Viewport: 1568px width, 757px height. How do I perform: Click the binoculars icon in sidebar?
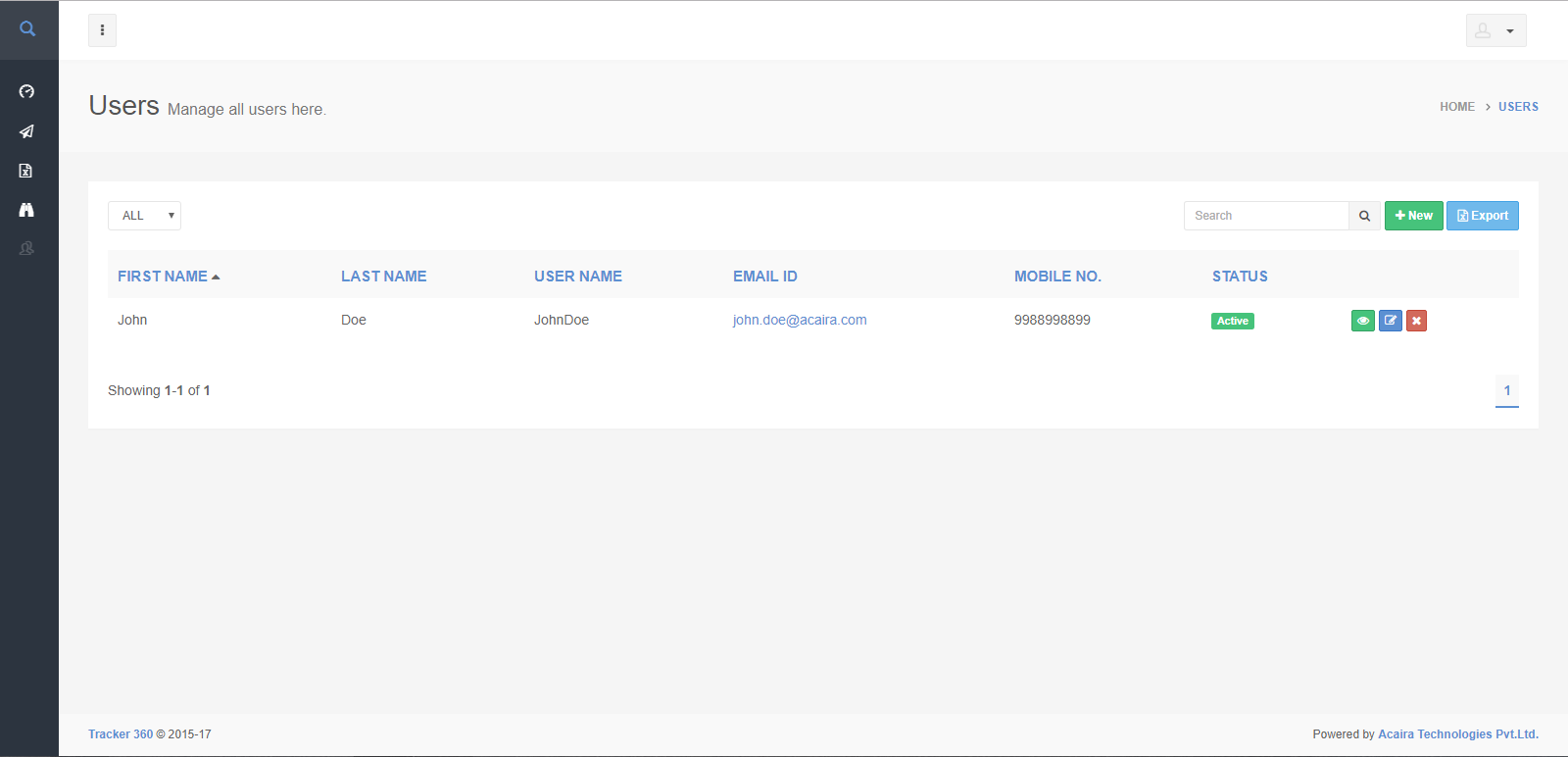coord(26,210)
